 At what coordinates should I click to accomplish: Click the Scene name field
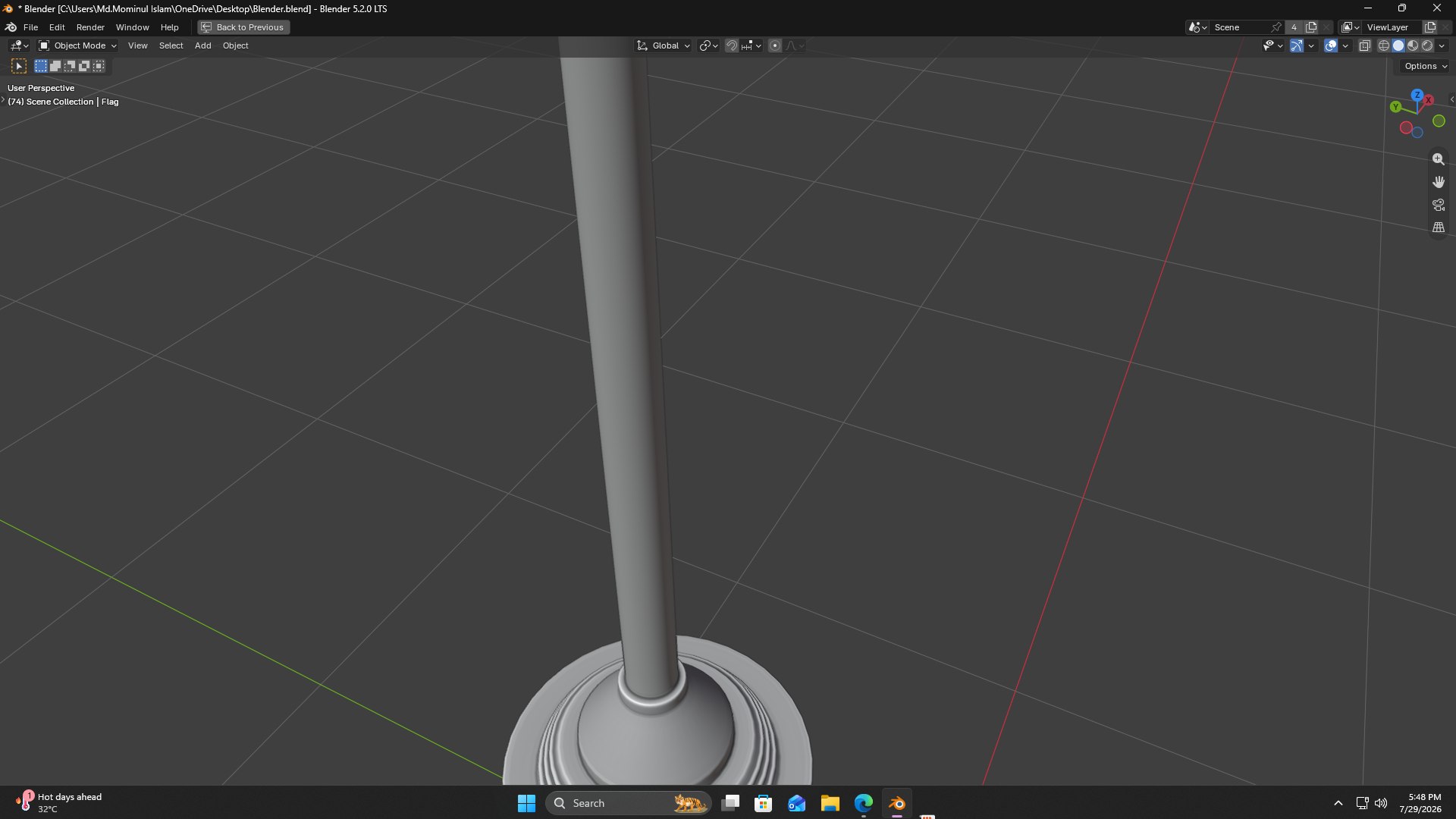pos(1238,27)
